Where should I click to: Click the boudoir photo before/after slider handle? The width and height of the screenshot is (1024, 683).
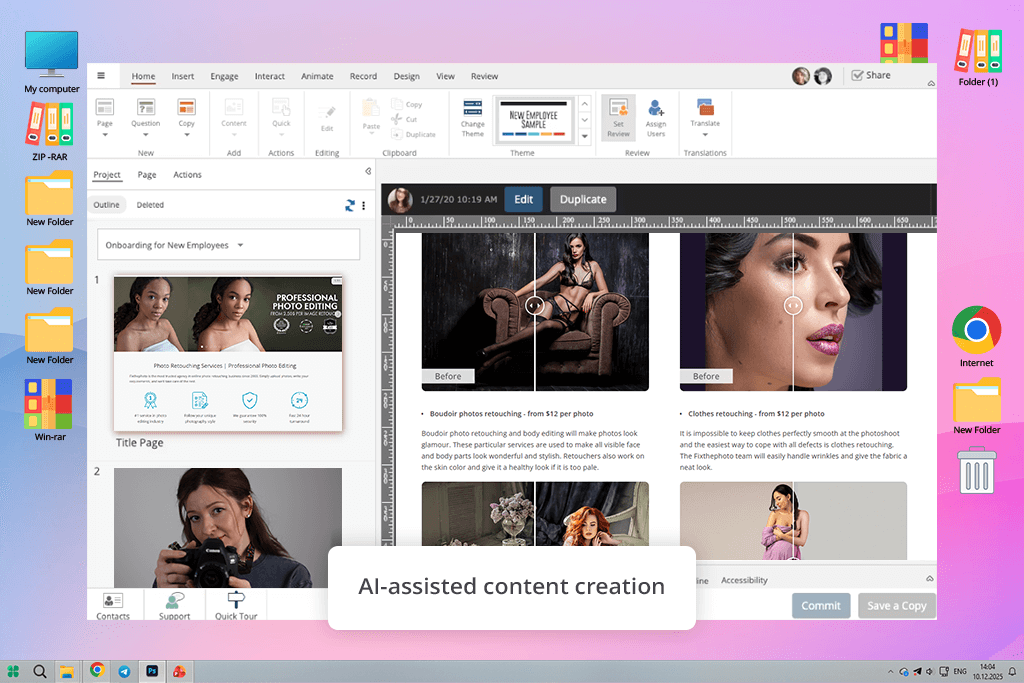pos(534,305)
